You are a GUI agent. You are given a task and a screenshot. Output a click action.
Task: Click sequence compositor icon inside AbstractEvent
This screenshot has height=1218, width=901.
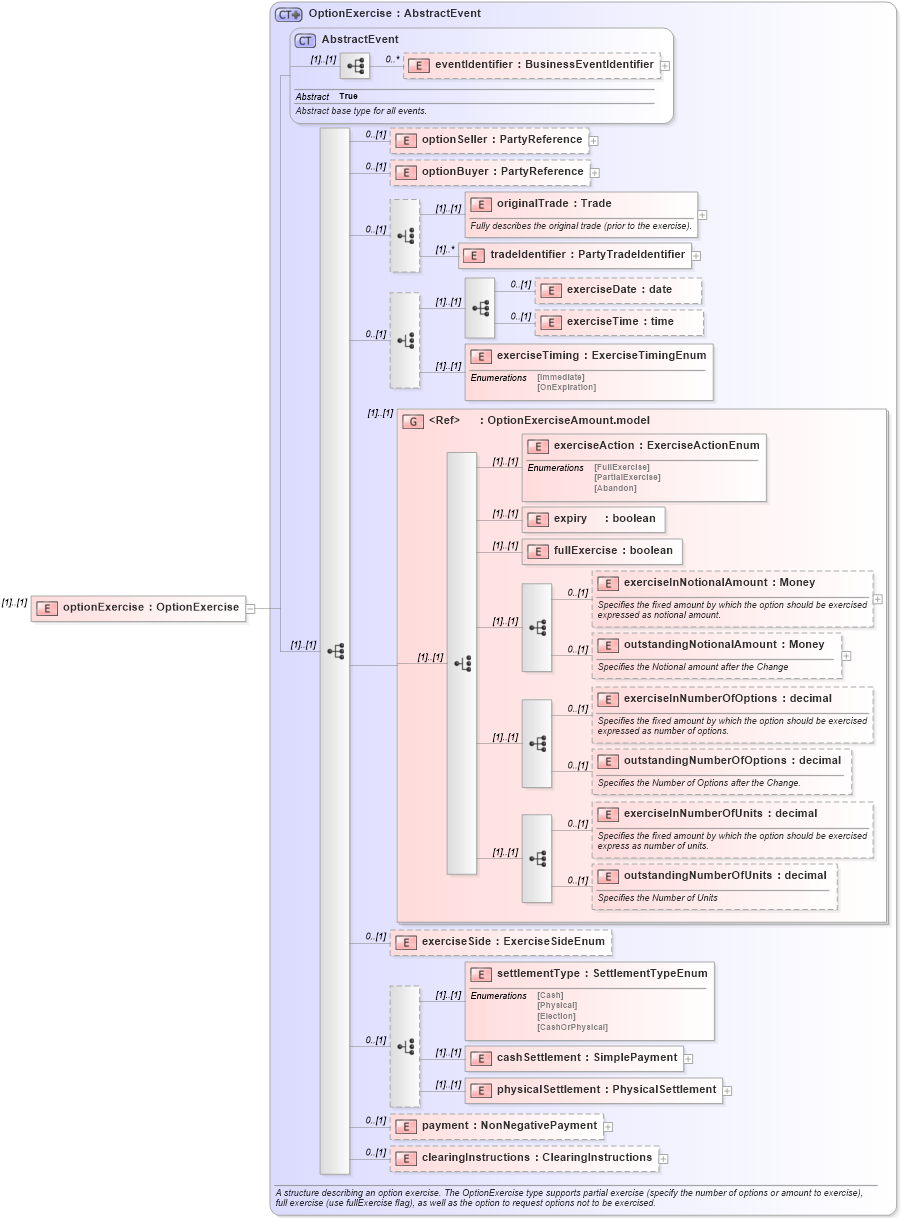pyautogui.click(x=355, y=65)
